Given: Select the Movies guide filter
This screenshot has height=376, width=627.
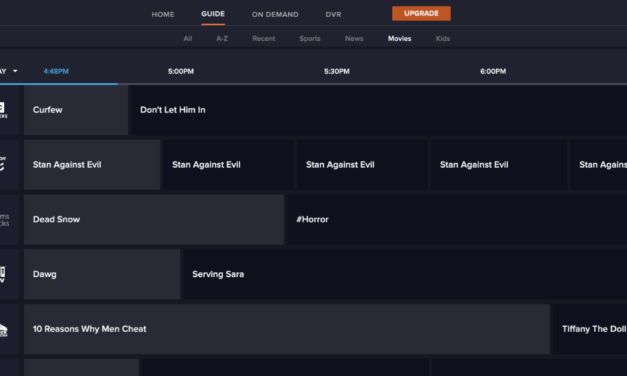Looking at the screenshot, I should (399, 38).
